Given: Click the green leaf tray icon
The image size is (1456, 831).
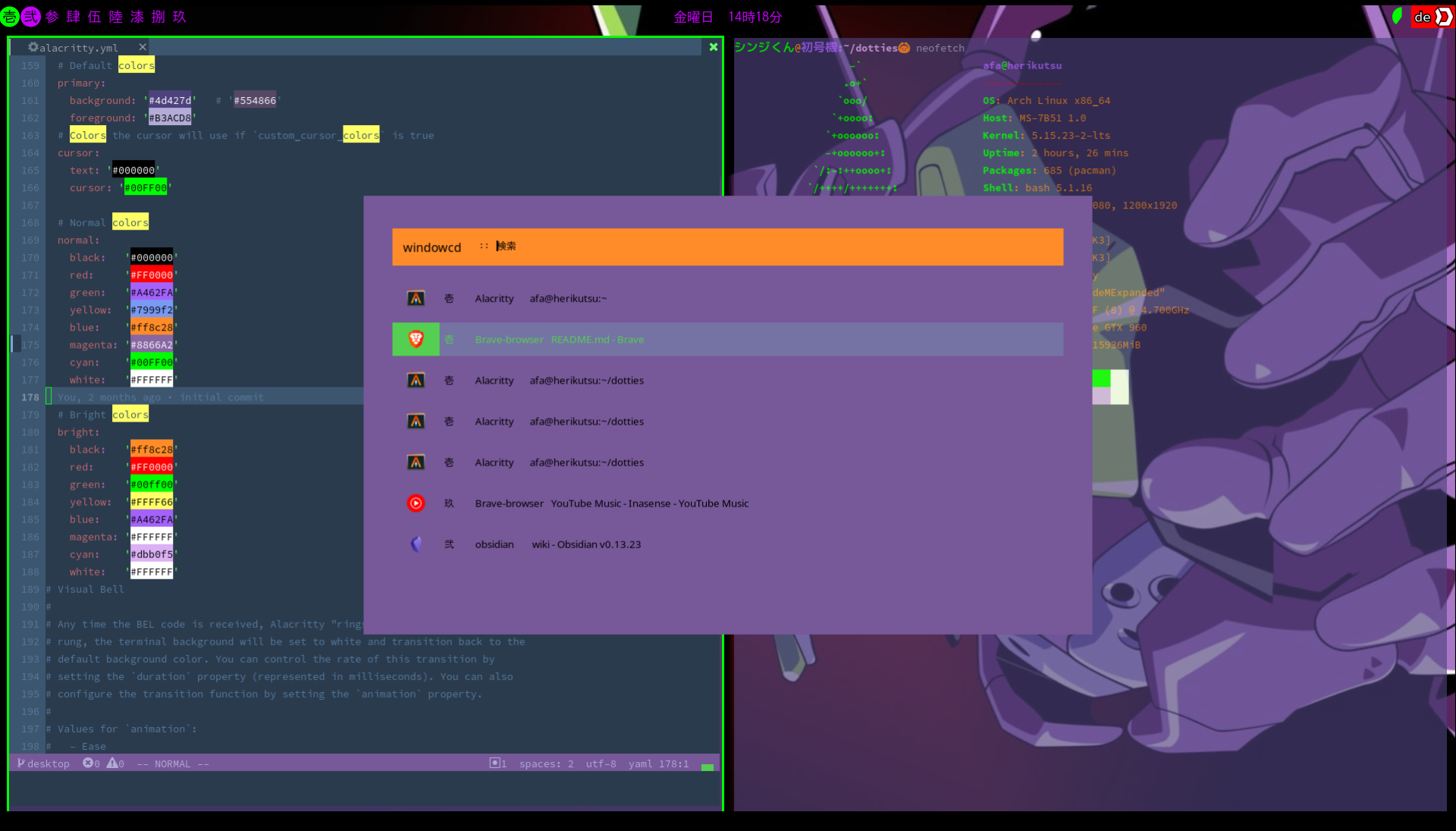Looking at the screenshot, I should pyautogui.click(x=1397, y=16).
